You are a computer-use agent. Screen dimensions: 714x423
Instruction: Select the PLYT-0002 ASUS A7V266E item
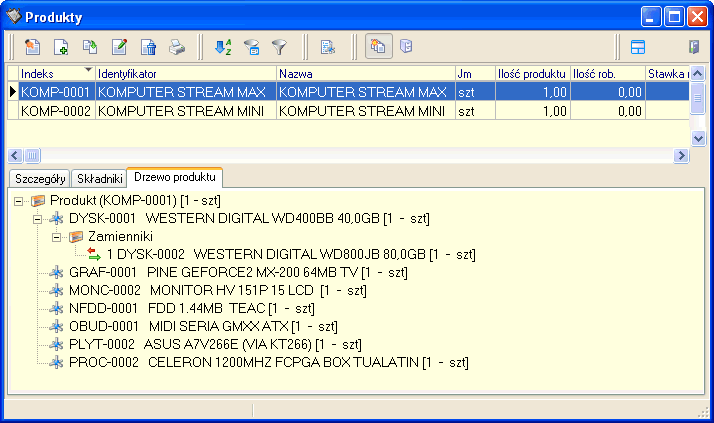point(215,344)
